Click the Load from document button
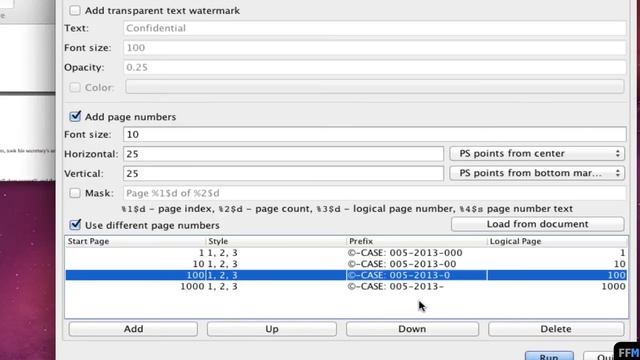Image resolution: width=640 pixels, height=360 pixels. tap(538, 224)
